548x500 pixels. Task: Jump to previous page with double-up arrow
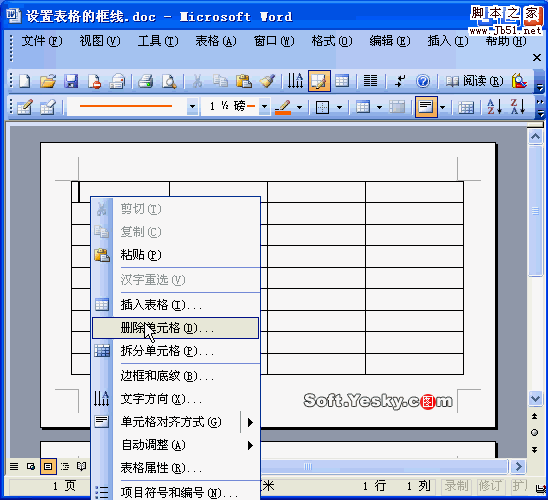pos(534,416)
